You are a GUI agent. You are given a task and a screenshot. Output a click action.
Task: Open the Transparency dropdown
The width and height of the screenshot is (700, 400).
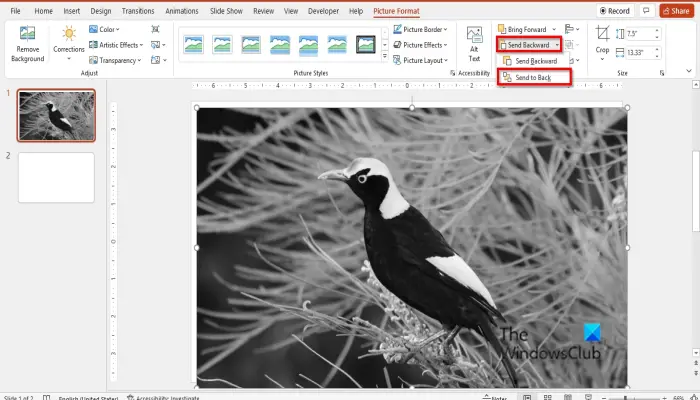click(115, 60)
